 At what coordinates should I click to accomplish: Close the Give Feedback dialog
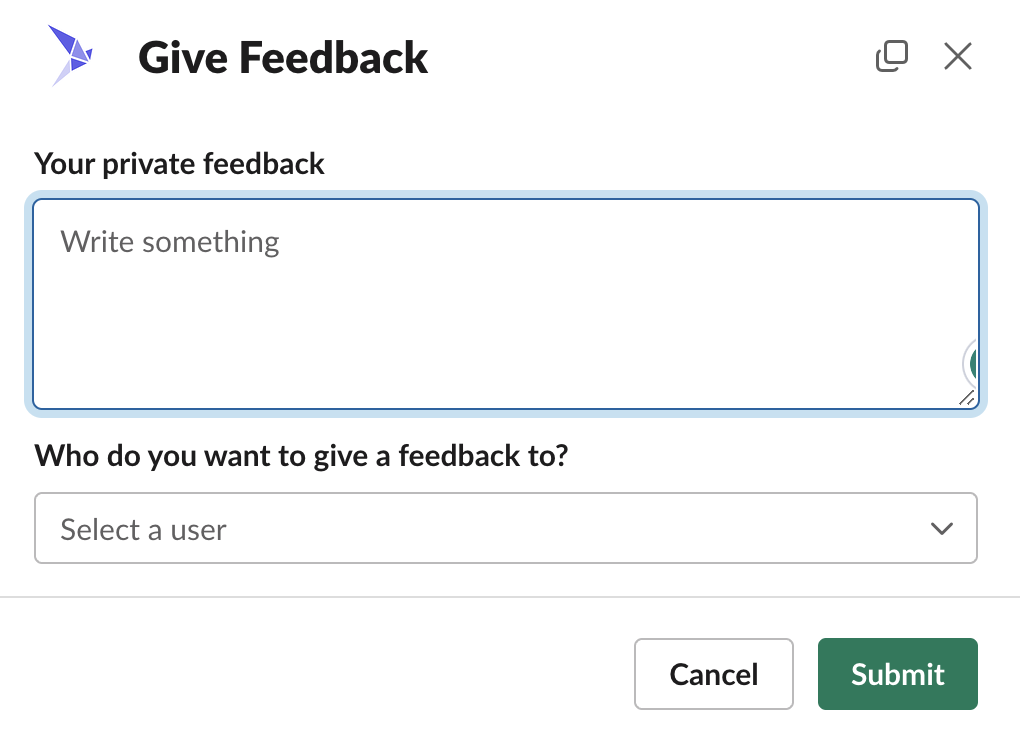(958, 57)
